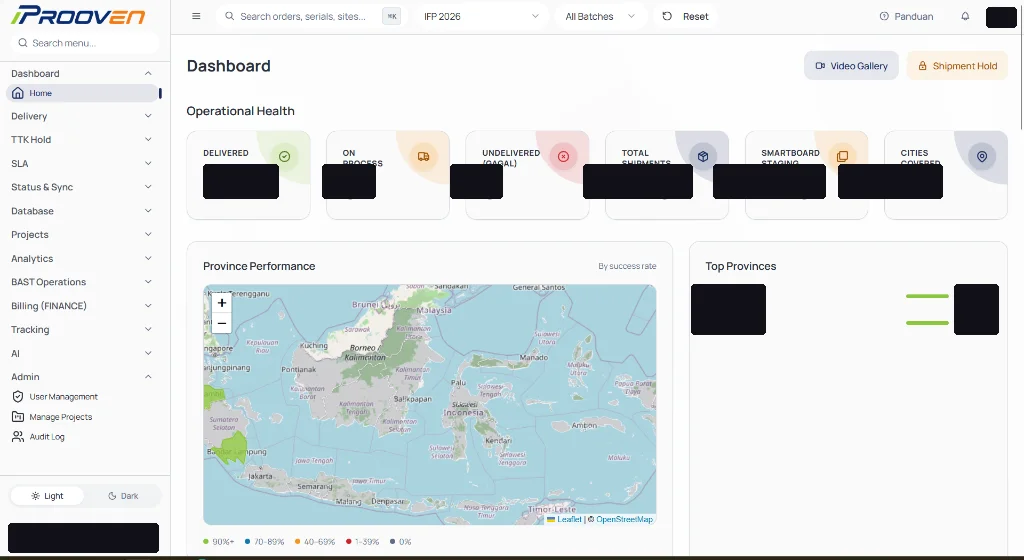Open Manage Projects page
This screenshot has height=560, width=1024.
(61, 417)
